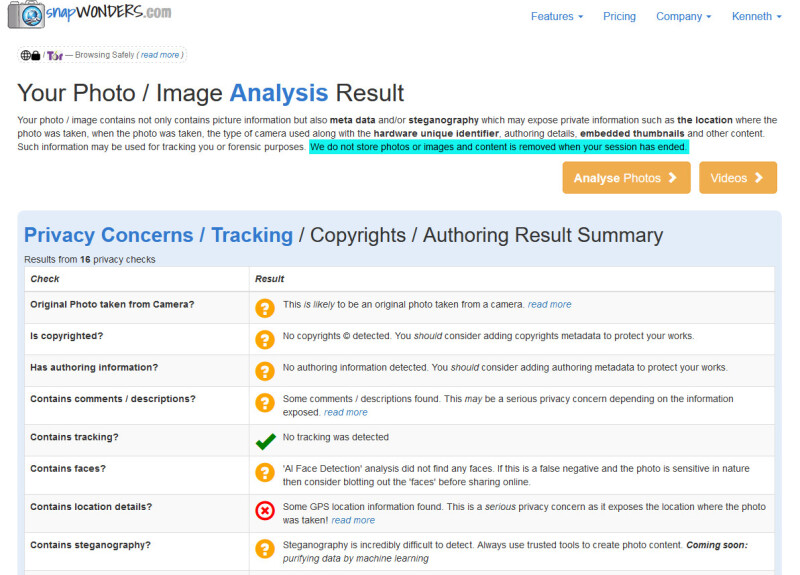Open read more link beside Browsing Safely
Image resolution: width=800 pixels, height=575 pixels.
tap(160, 55)
